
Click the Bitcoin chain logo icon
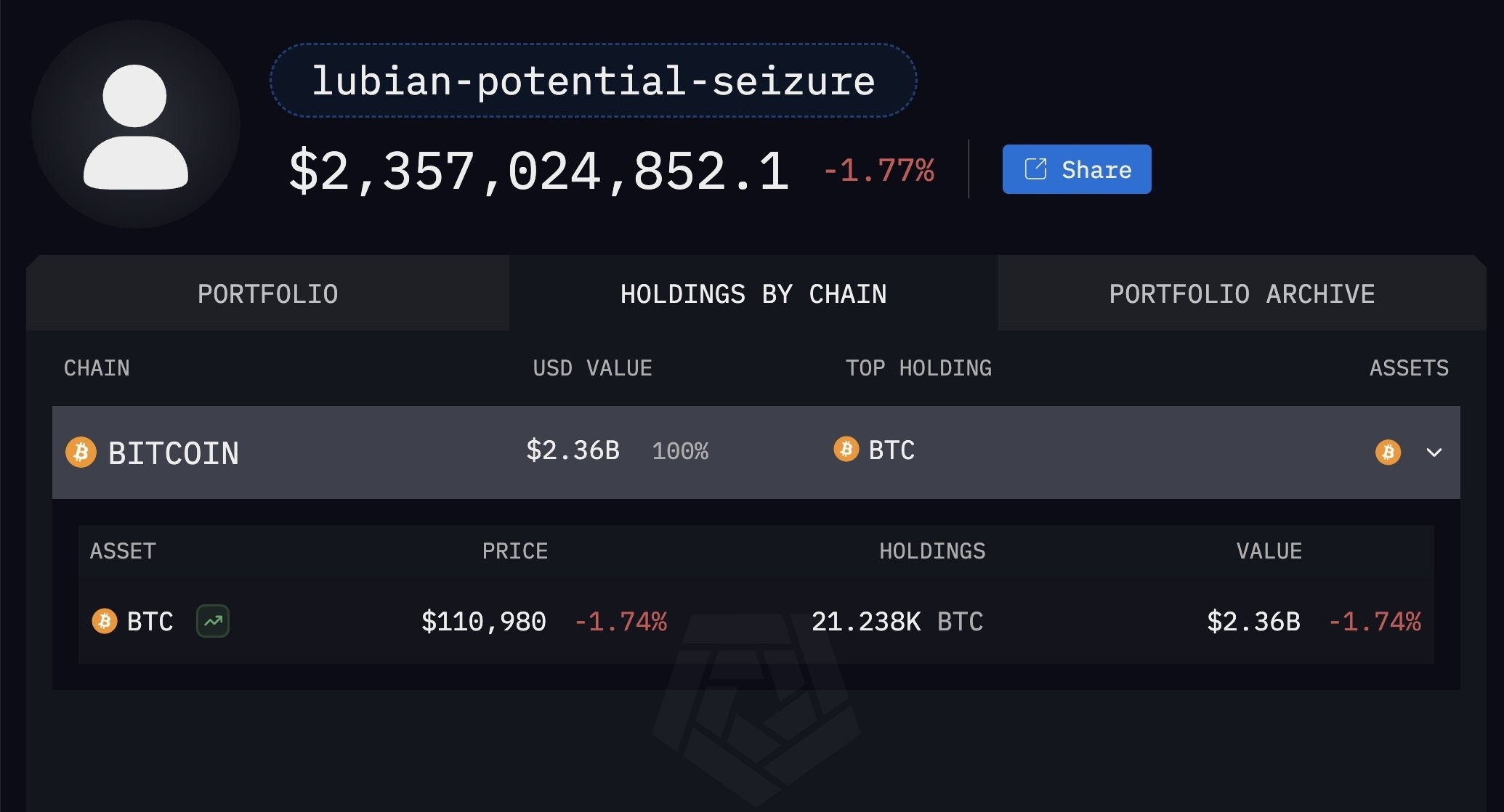point(81,452)
